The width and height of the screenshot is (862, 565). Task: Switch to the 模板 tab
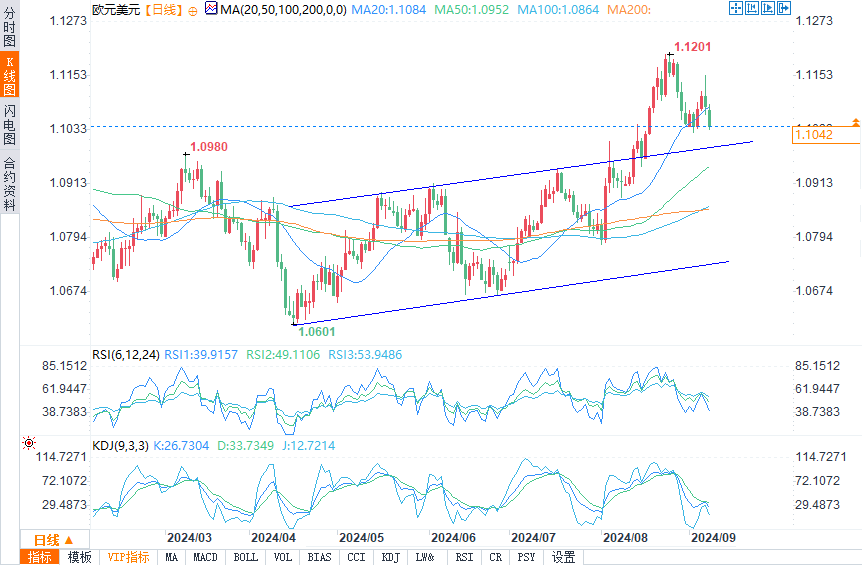click(80, 557)
